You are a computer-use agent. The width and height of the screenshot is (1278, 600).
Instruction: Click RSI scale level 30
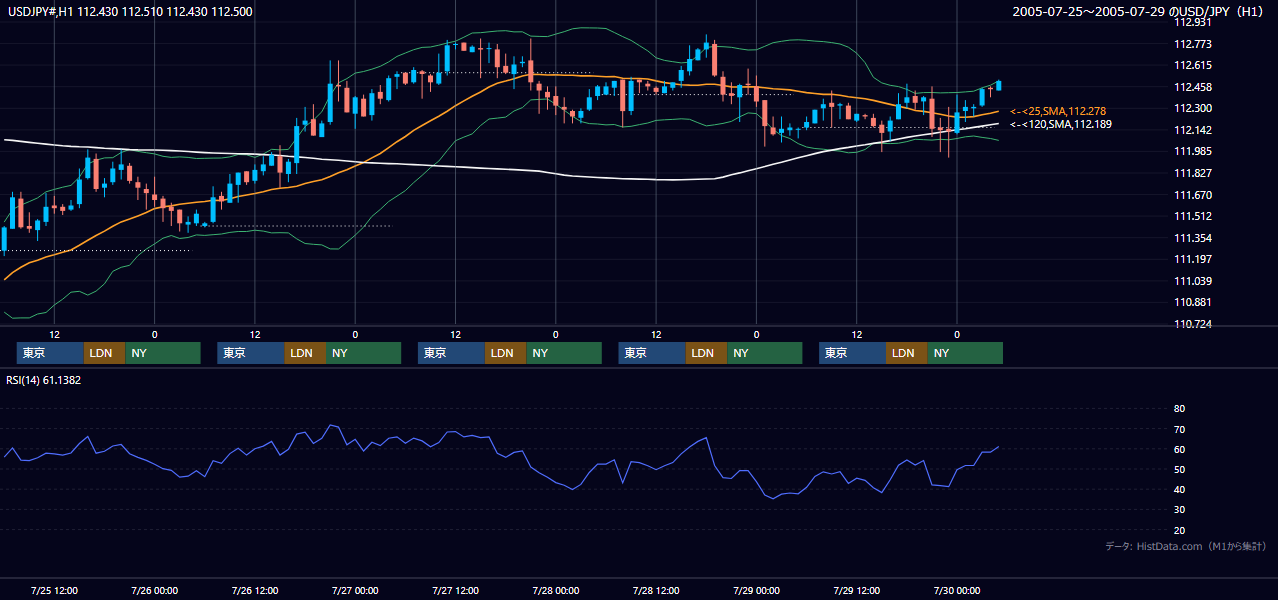point(1179,510)
